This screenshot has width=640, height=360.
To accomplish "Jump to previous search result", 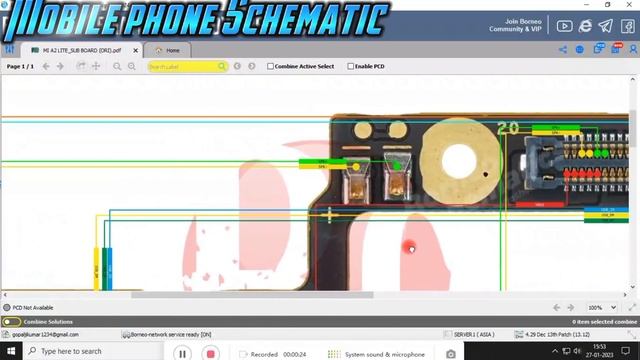I will point(237,66).
